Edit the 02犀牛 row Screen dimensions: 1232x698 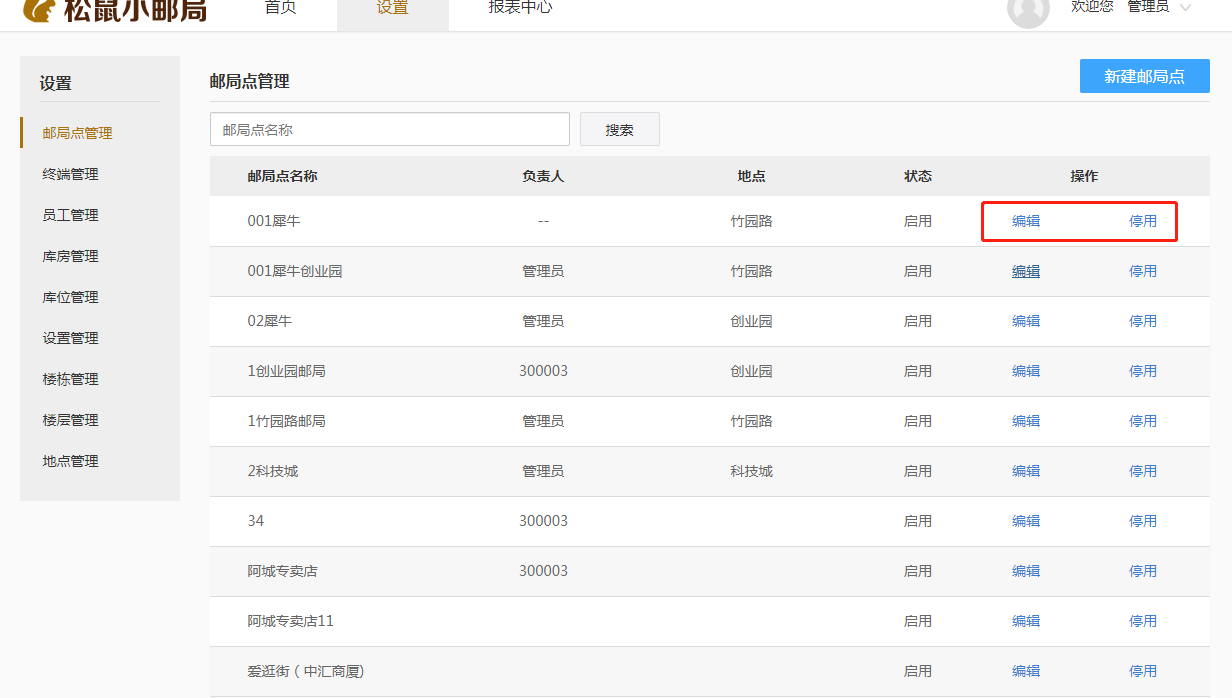1026,321
